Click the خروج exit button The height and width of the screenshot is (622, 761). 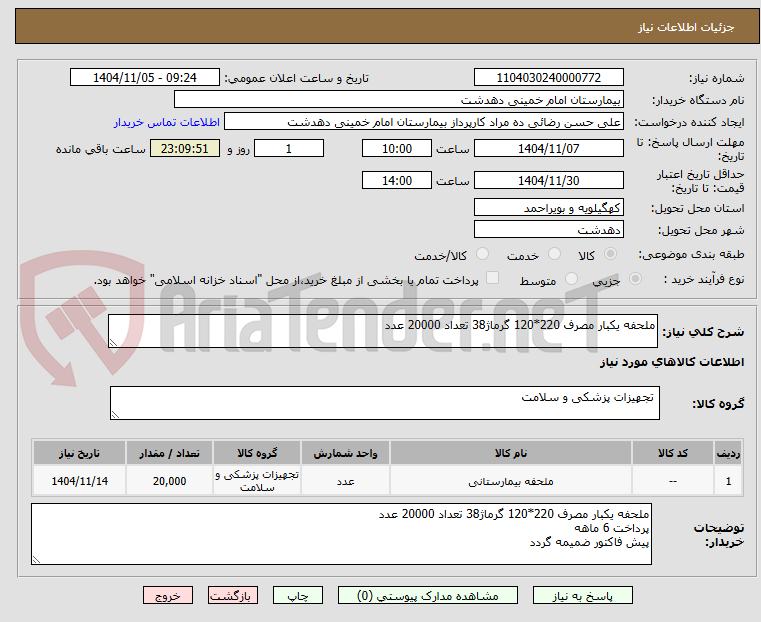[x=168, y=595]
